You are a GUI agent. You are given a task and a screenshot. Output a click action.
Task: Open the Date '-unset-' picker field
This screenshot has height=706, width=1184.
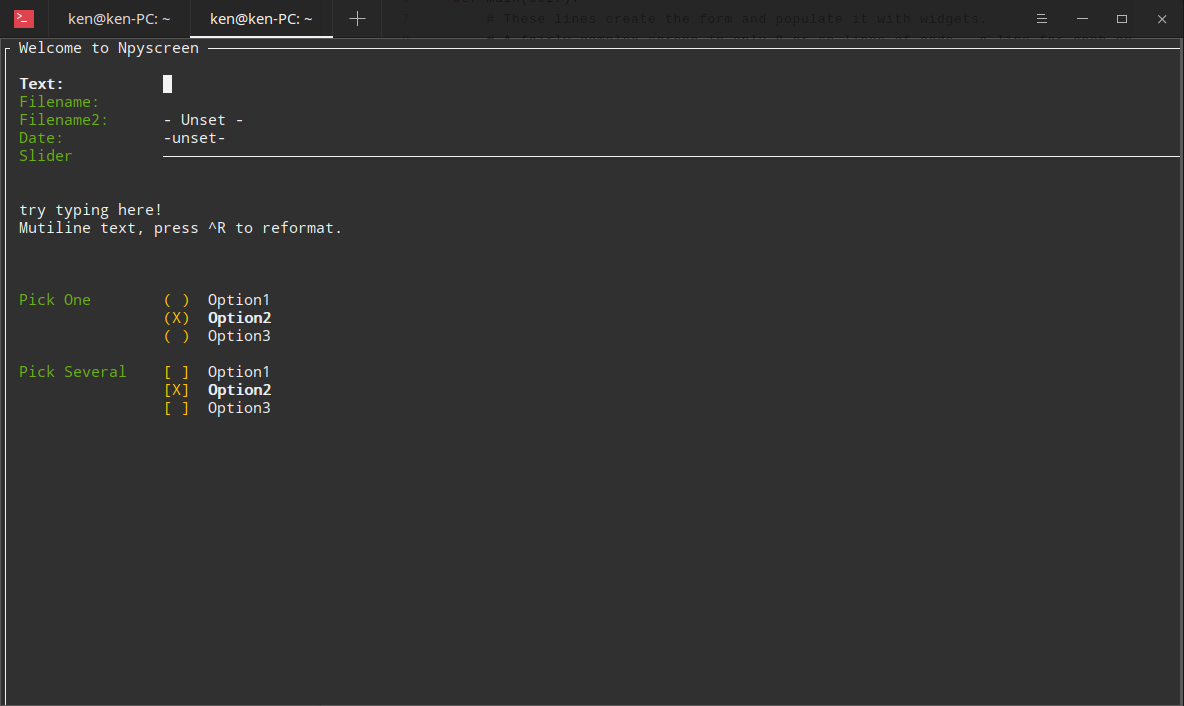click(x=194, y=138)
